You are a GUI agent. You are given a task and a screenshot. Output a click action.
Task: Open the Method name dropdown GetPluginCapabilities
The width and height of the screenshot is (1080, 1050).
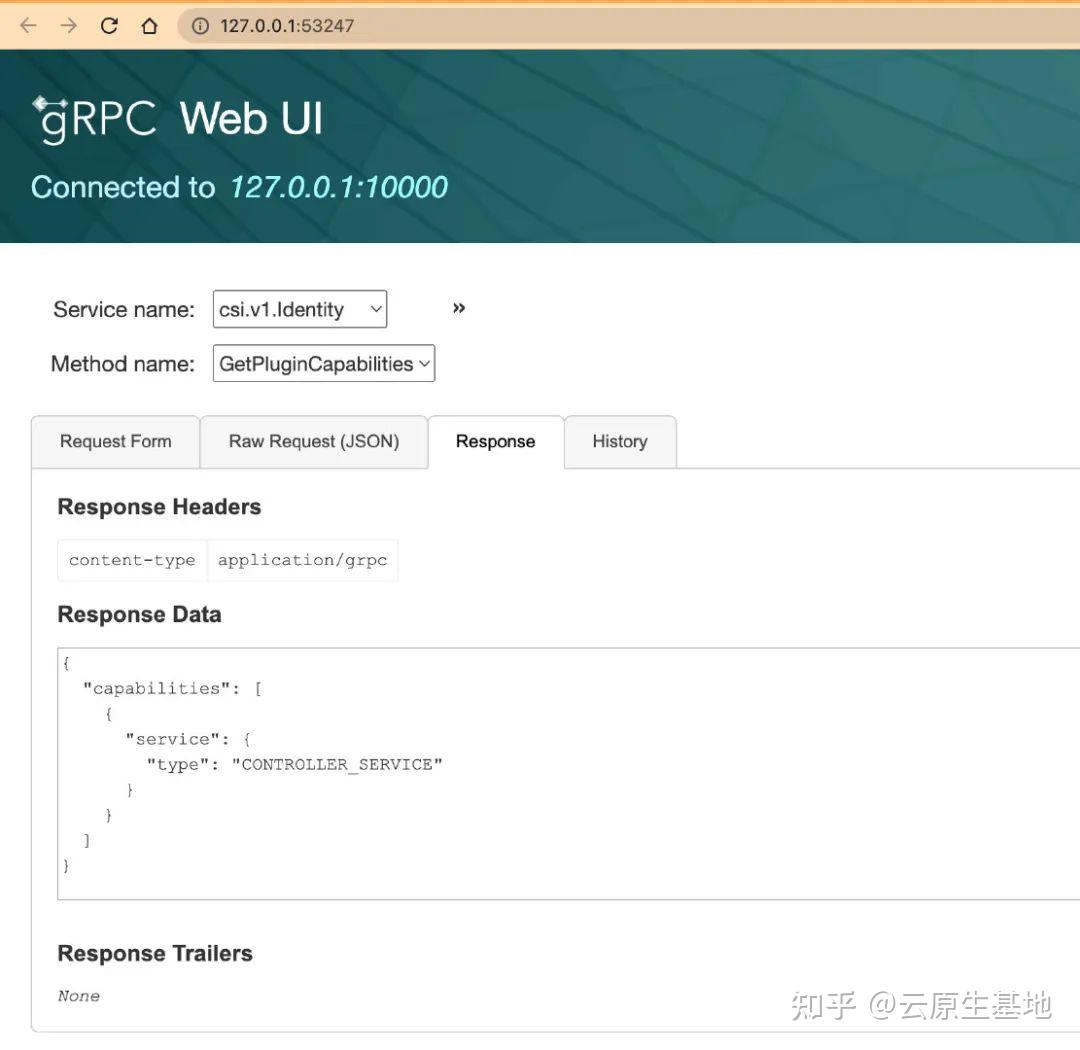coord(324,363)
